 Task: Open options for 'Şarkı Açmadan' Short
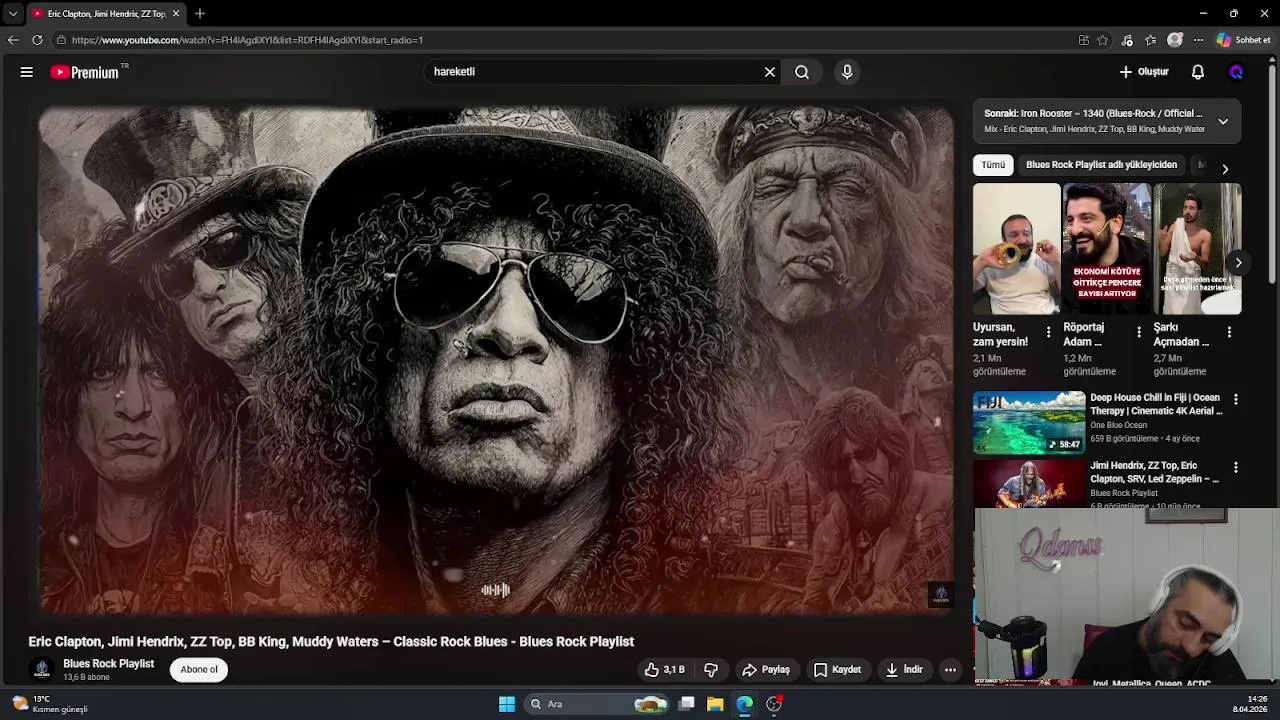coord(1229,332)
